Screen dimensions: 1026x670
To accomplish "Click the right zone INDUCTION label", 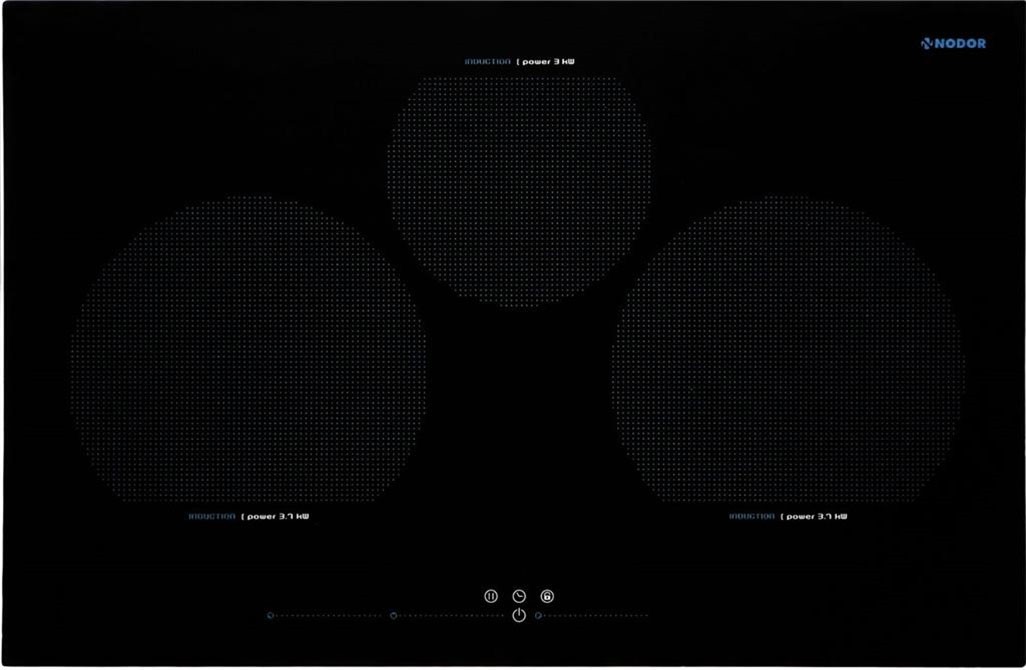I will pyautogui.click(x=751, y=517).
